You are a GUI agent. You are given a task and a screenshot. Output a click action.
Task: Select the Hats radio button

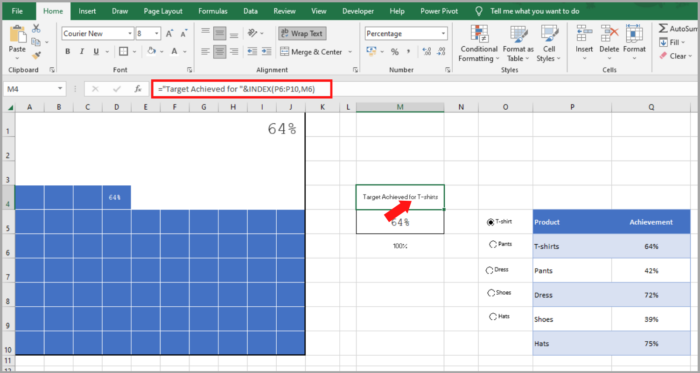(493, 317)
